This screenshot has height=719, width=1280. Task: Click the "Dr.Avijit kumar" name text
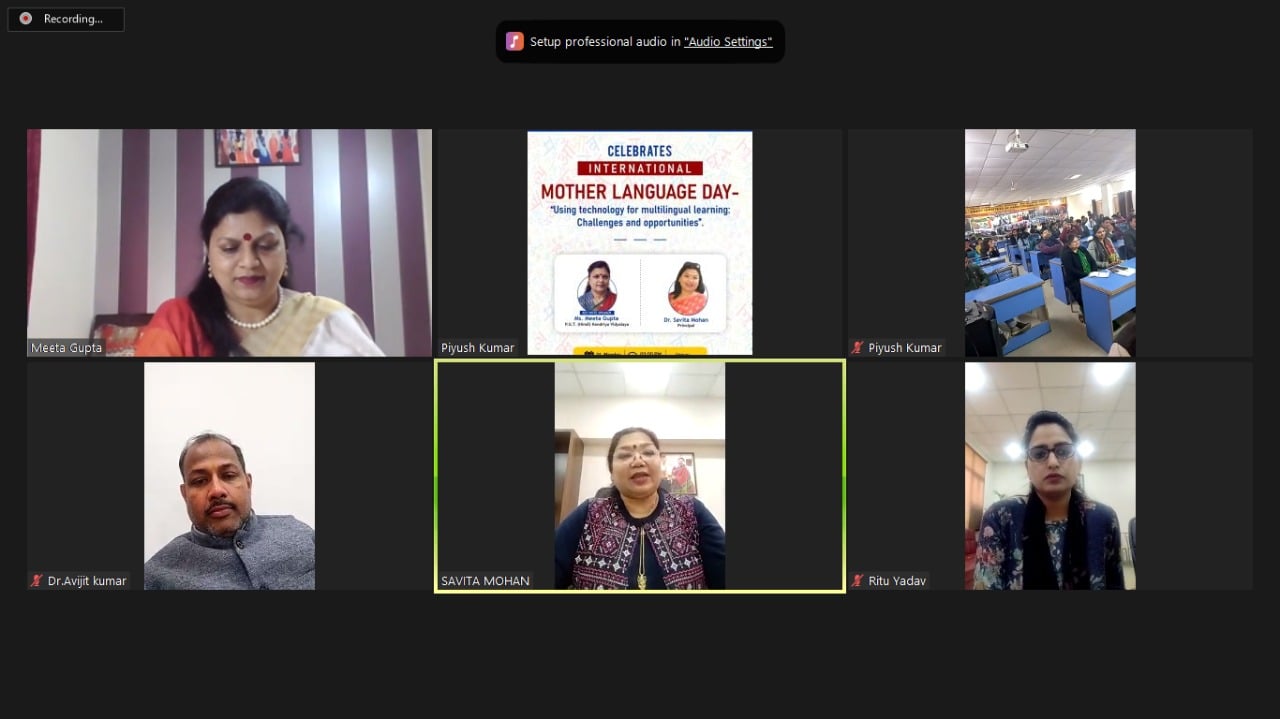87,581
